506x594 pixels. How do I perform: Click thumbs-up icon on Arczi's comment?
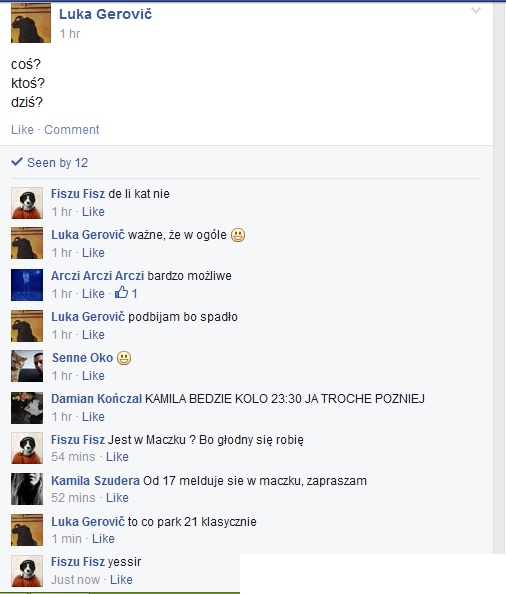[x=122, y=292]
